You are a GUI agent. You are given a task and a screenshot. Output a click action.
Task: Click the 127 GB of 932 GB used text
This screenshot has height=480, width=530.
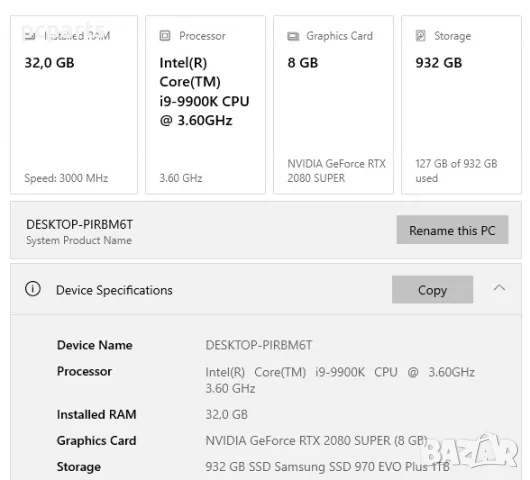(x=456, y=171)
